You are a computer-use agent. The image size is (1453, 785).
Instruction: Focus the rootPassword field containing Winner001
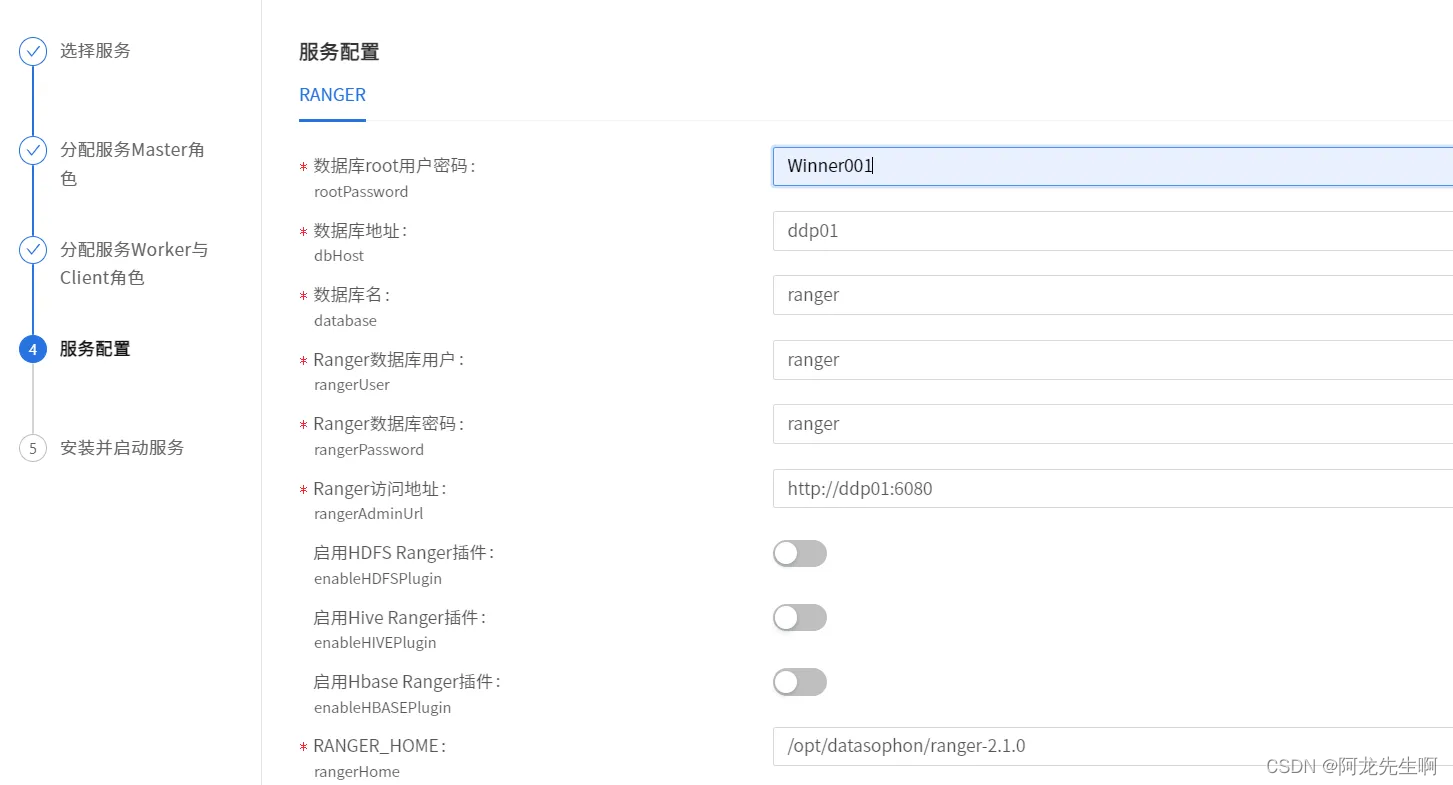coord(1110,166)
